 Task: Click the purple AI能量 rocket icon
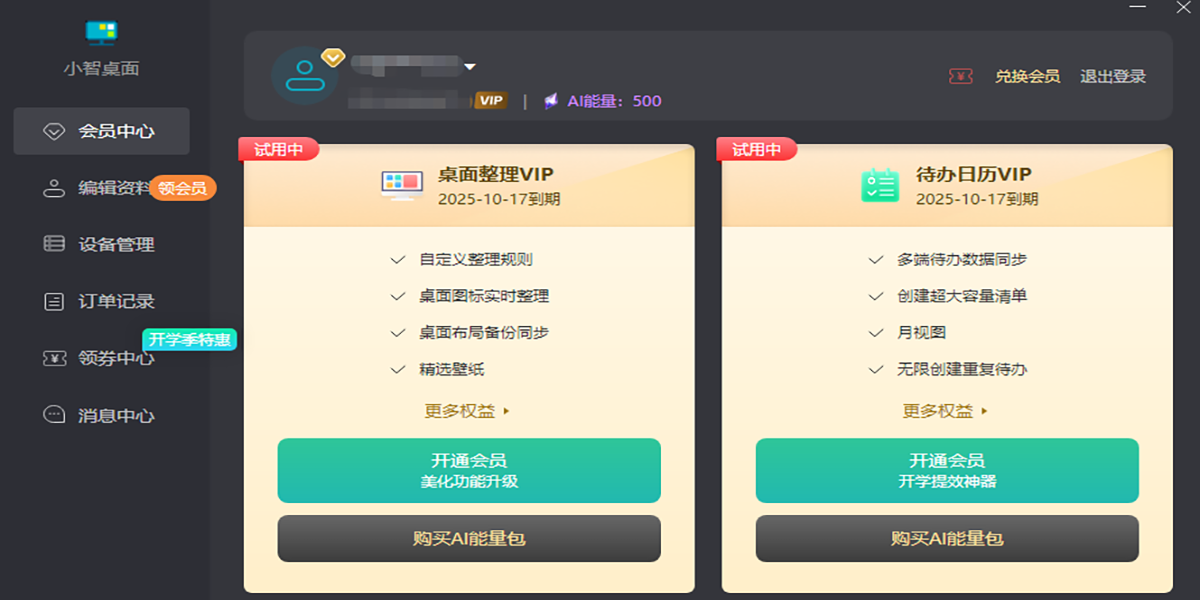551,101
